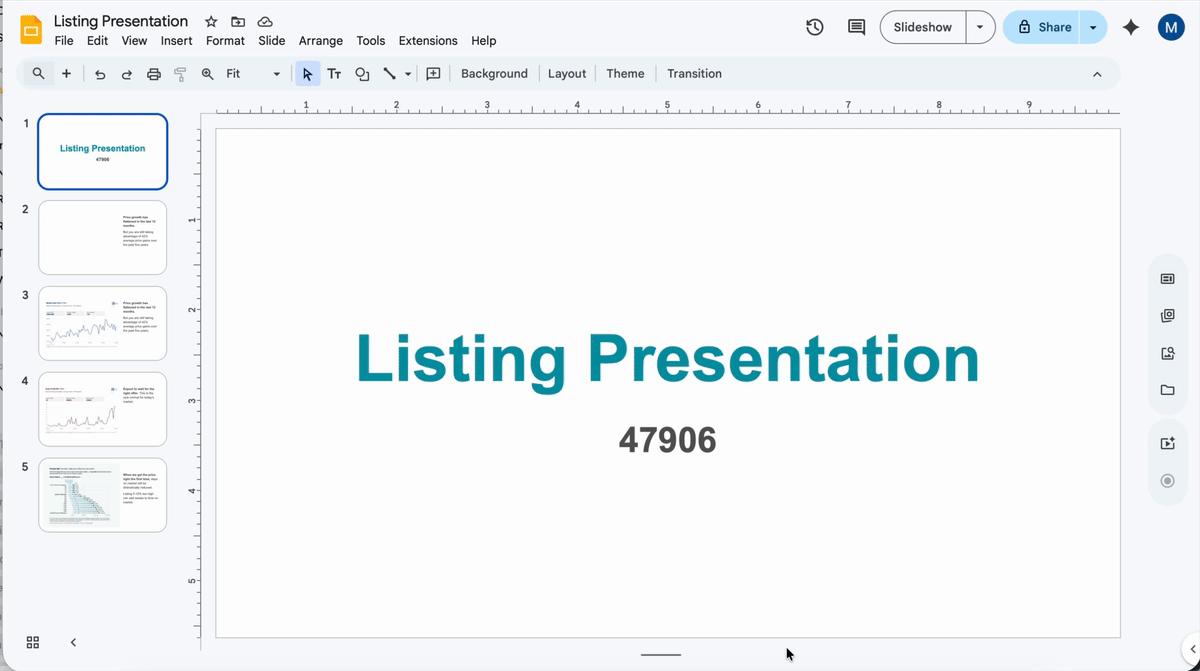Open the Transition panel
This screenshot has width=1200, height=671.
694,73
